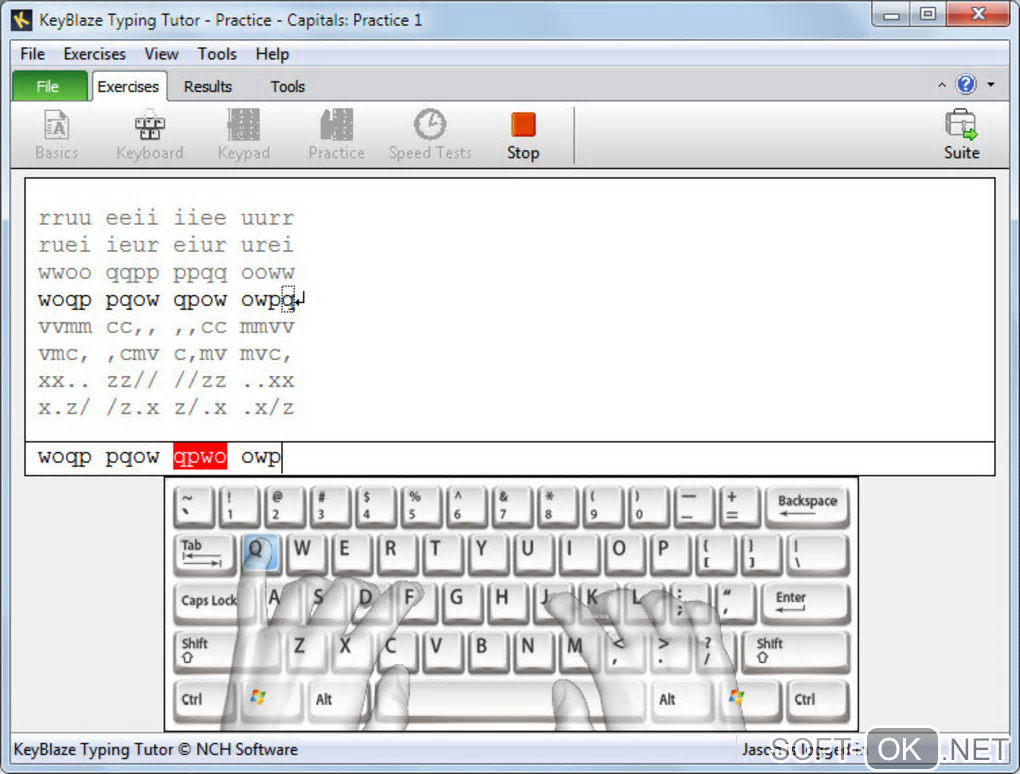Click the green File ribbon tab
1020x774 pixels.
tap(49, 87)
